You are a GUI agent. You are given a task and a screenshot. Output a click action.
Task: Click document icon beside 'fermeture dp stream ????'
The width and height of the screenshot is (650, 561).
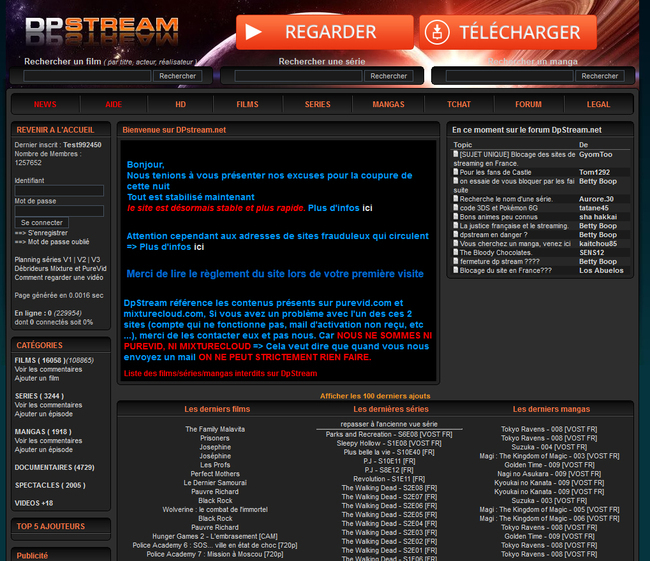point(456,261)
